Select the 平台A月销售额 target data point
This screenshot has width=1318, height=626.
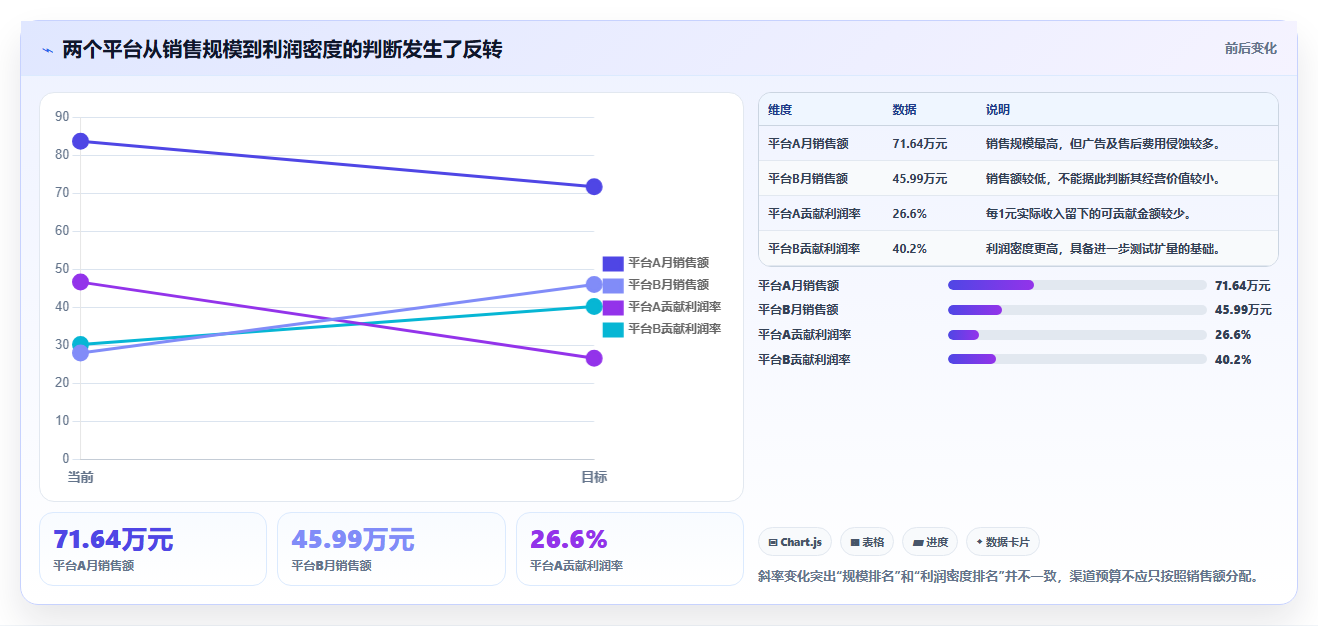pyautogui.click(x=594, y=187)
